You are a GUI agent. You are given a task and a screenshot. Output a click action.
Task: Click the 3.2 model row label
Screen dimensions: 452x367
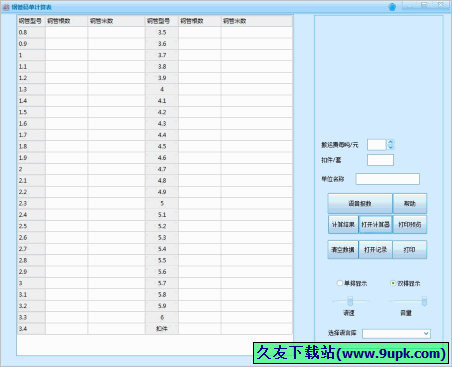point(31,306)
